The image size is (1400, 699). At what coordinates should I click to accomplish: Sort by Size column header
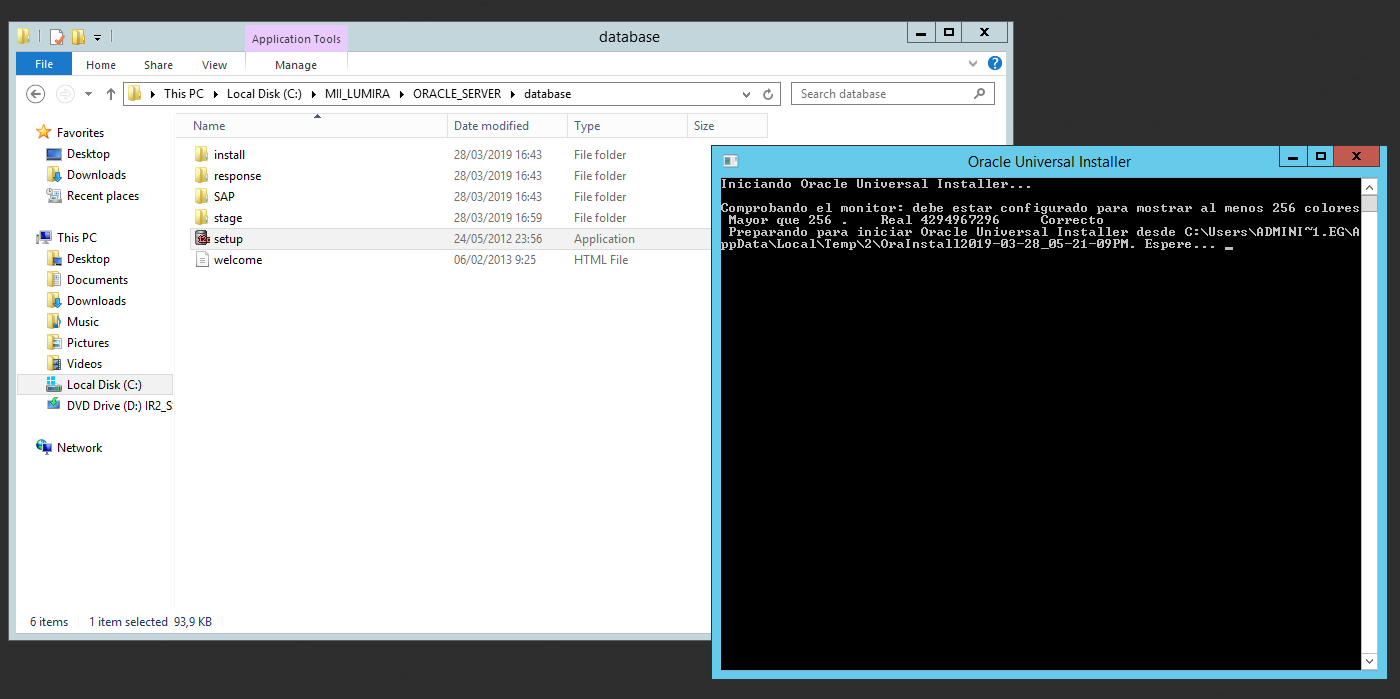click(x=727, y=126)
